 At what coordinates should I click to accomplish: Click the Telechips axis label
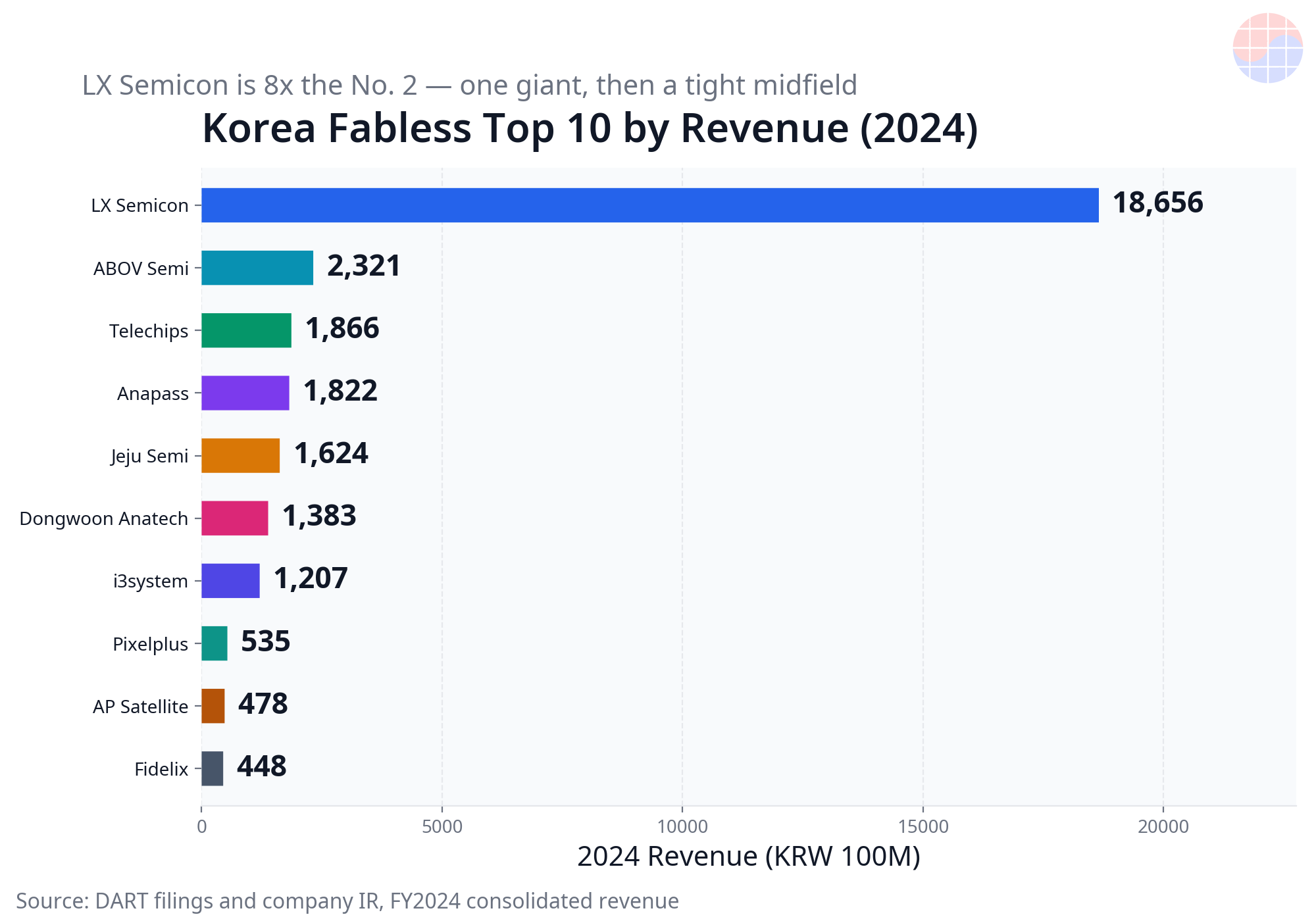[x=149, y=331]
